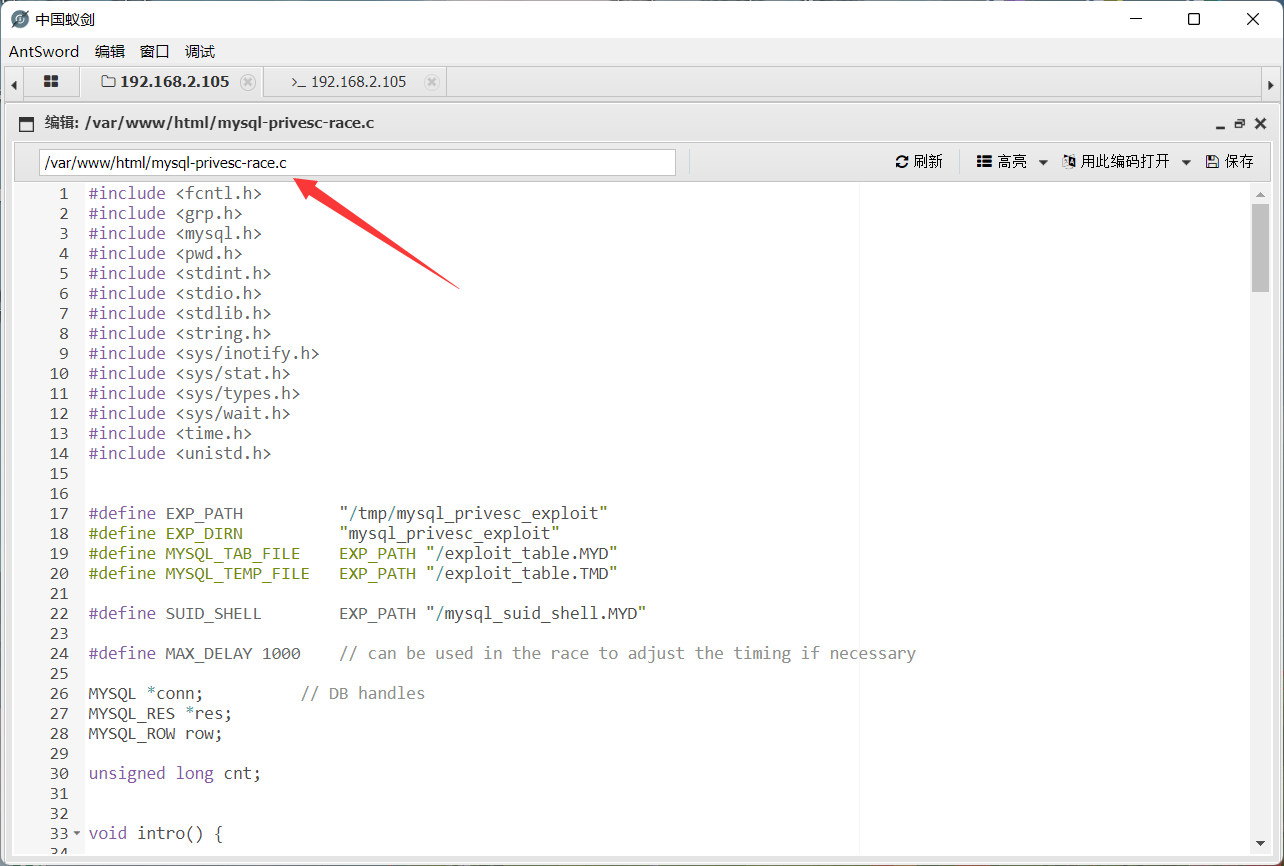Click the 'MYSQL *conn;' line
Image resolution: width=1284 pixels, height=866 pixels.
[x=256, y=693]
